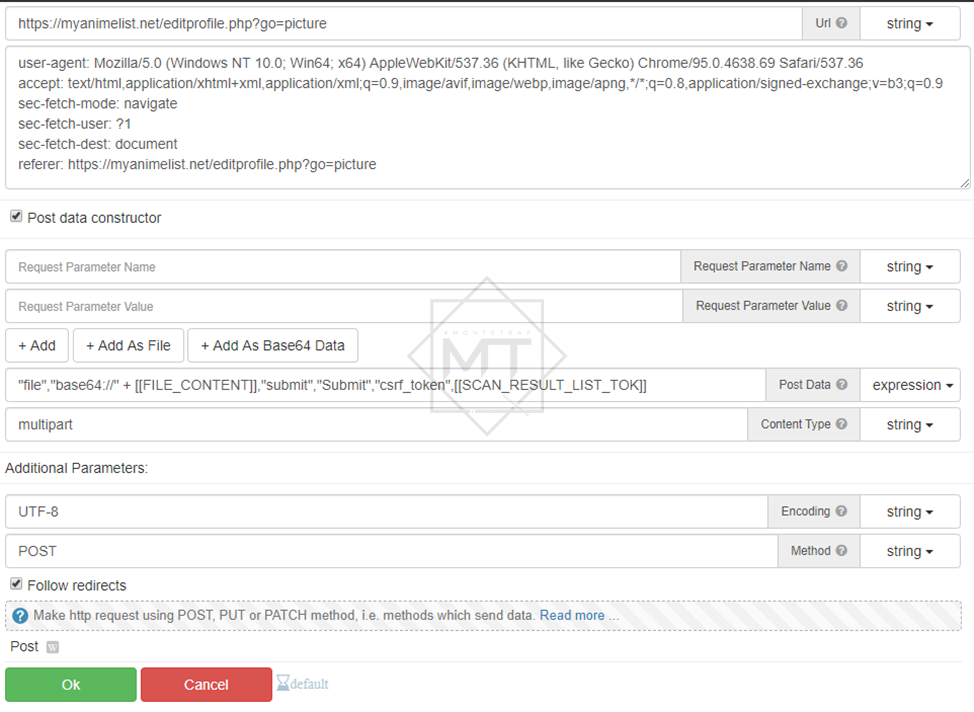Uncheck the Follow redirects checkbox
This screenshot has width=974, height=712.
tap(16, 585)
